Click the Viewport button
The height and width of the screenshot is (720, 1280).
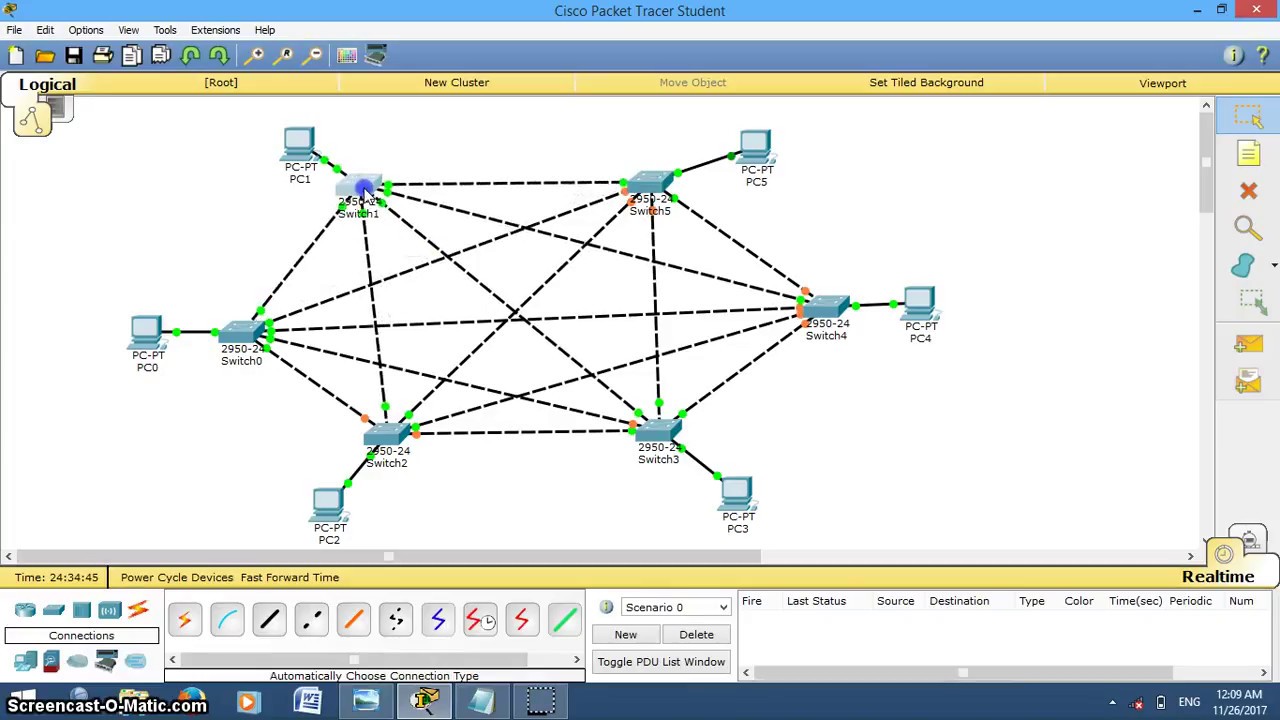click(x=1162, y=83)
